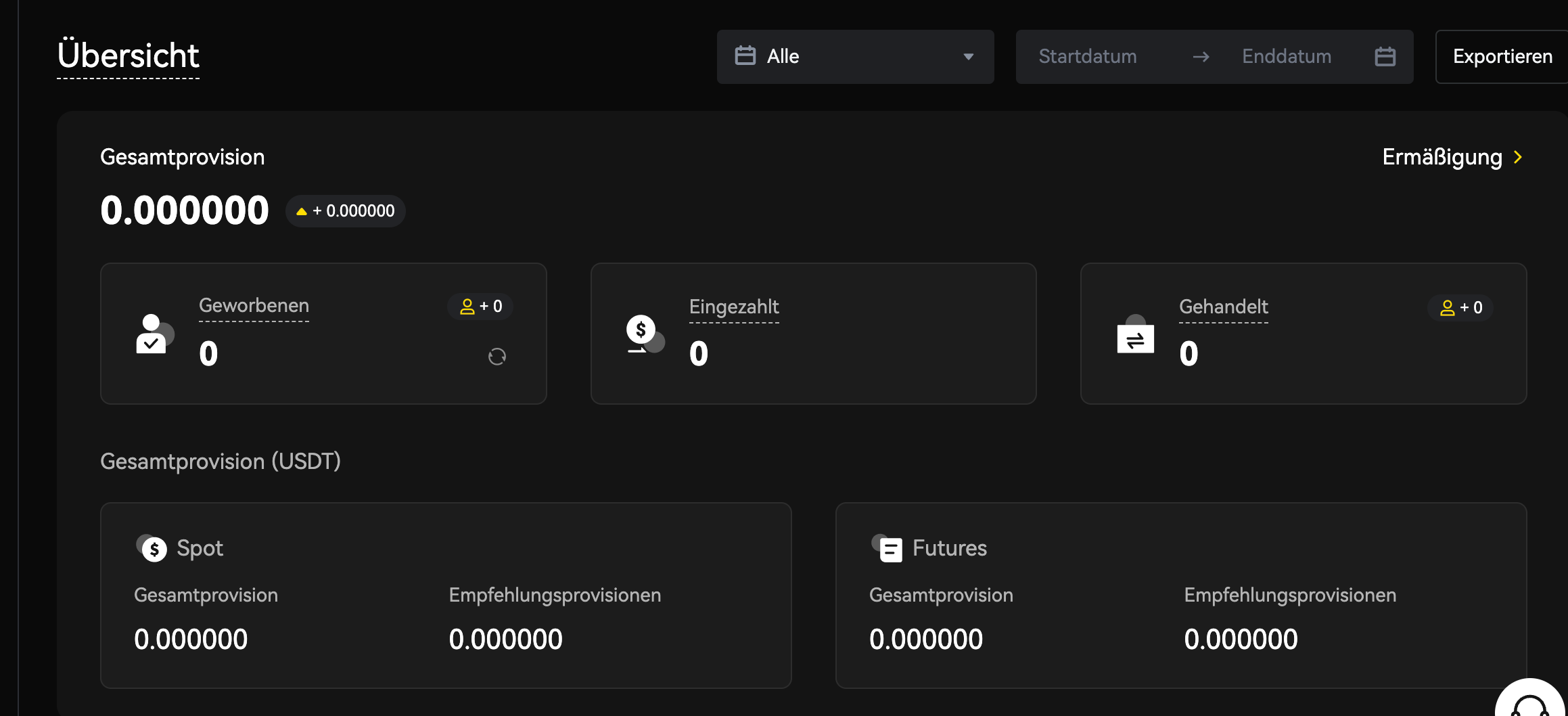This screenshot has height=716, width=1568.
Task: Open the Alle time period dropdown
Action: click(x=855, y=57)
